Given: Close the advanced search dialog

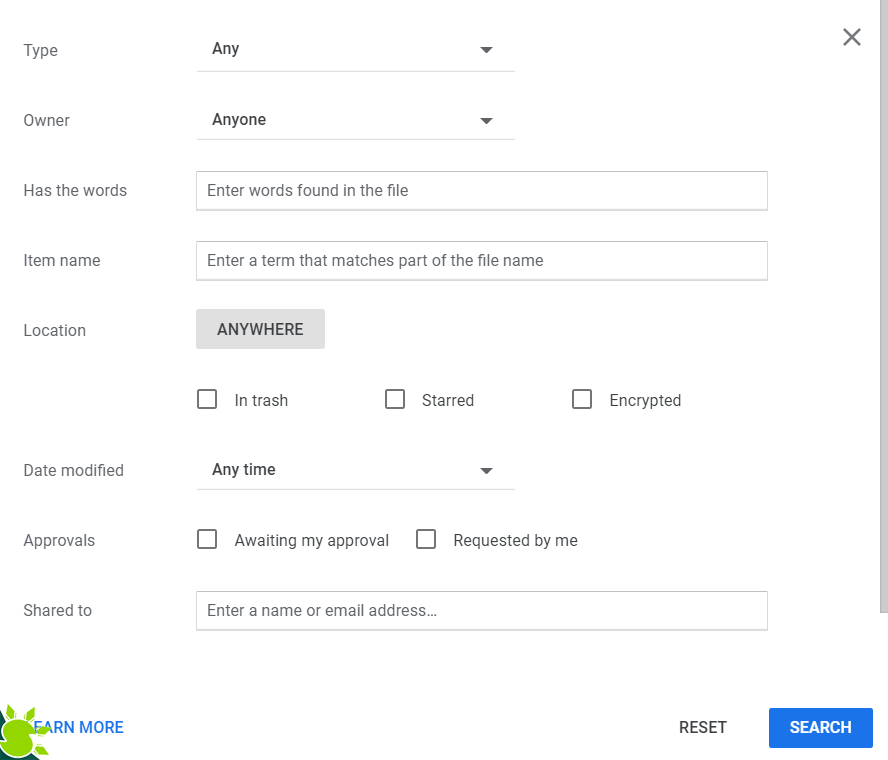Looking at the screenshot, I should [851, 37].
